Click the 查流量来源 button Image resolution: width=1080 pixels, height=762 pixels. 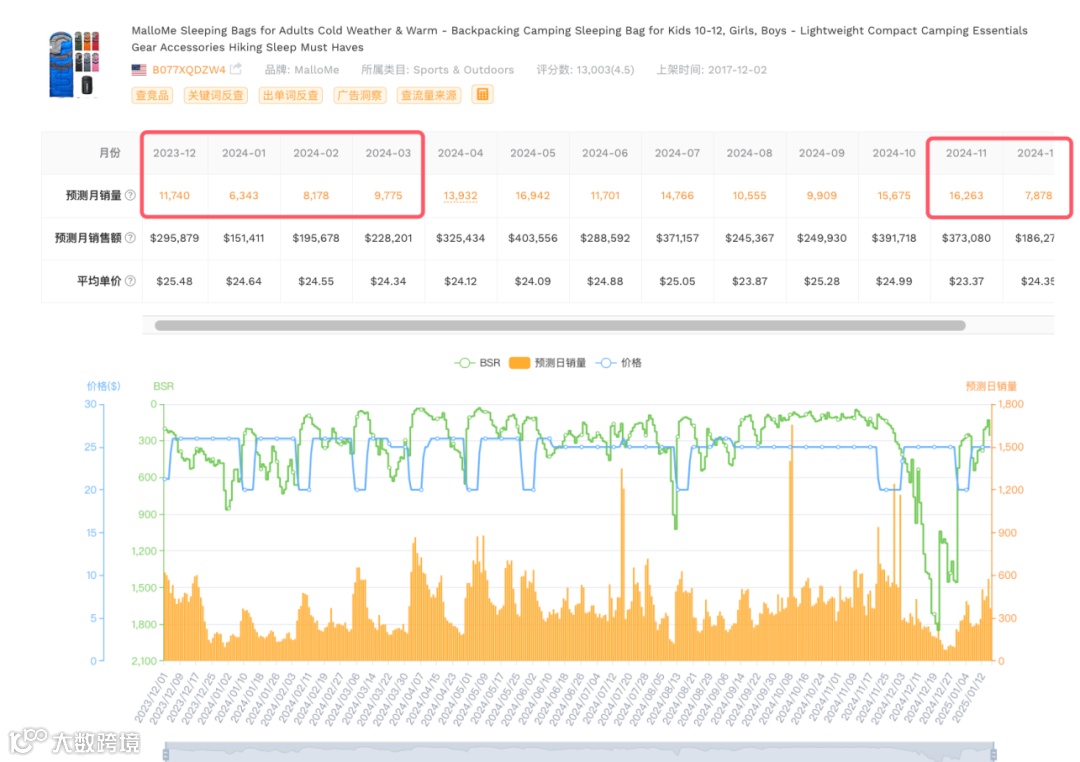[x=428, y=95]
